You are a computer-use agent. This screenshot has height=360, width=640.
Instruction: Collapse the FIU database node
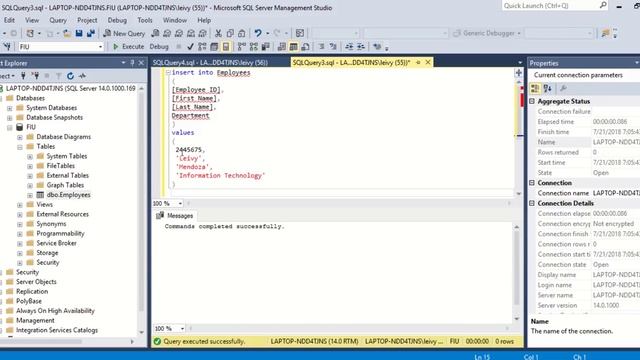point(10,127)
